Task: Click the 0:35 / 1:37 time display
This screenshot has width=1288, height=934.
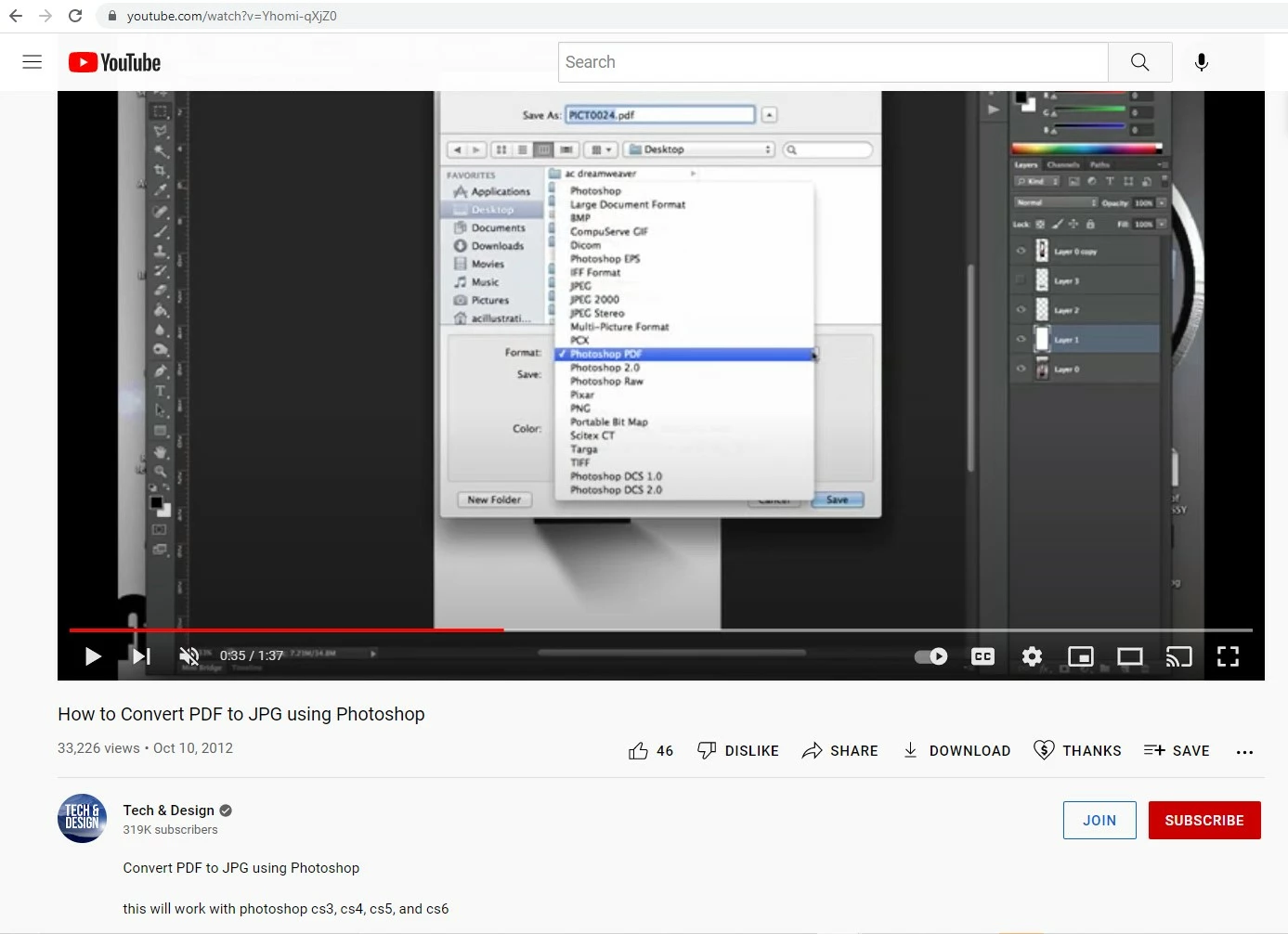Action: tap(252, 655)
